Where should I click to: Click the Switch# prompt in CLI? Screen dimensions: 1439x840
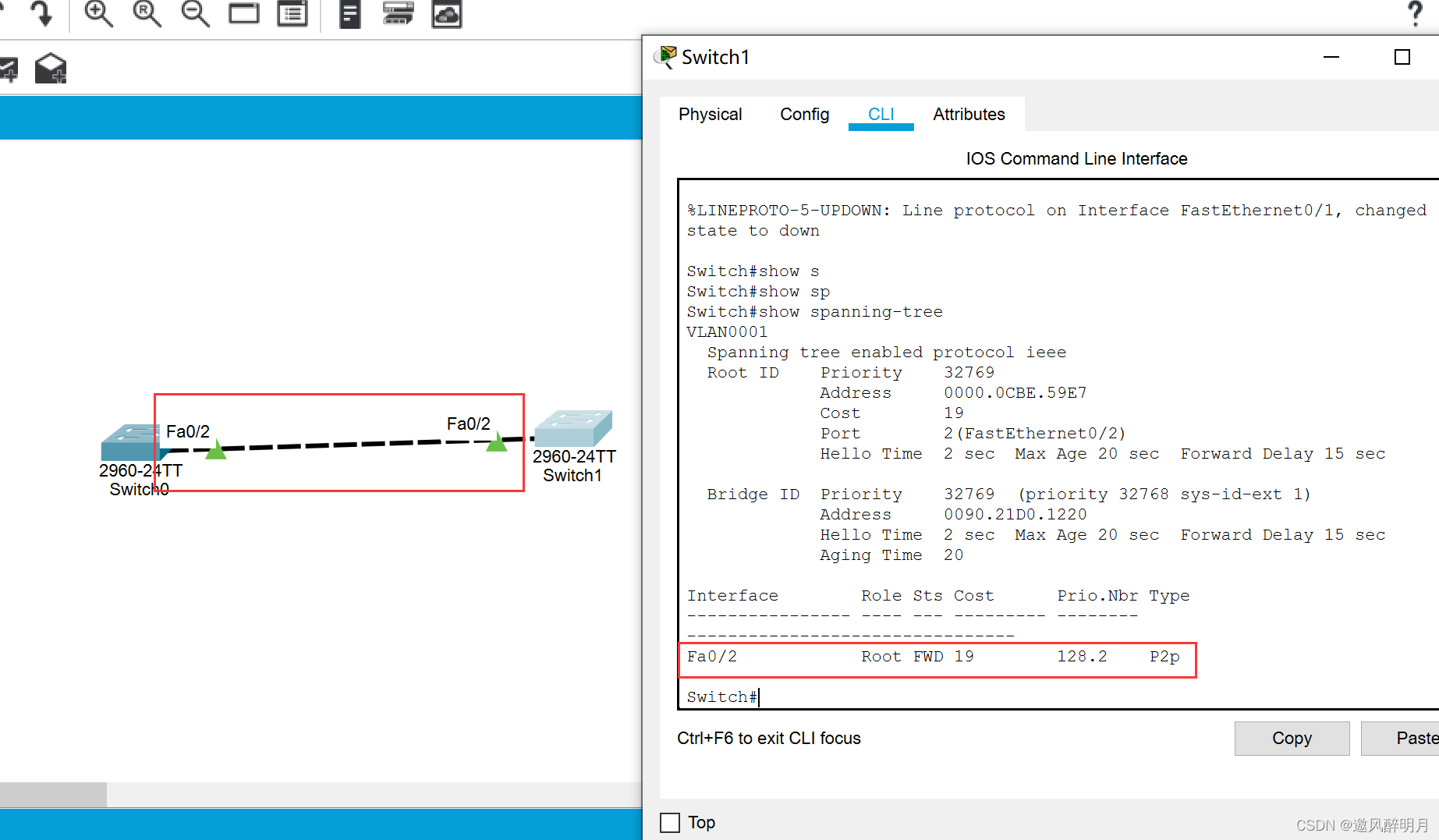(722, 696)
